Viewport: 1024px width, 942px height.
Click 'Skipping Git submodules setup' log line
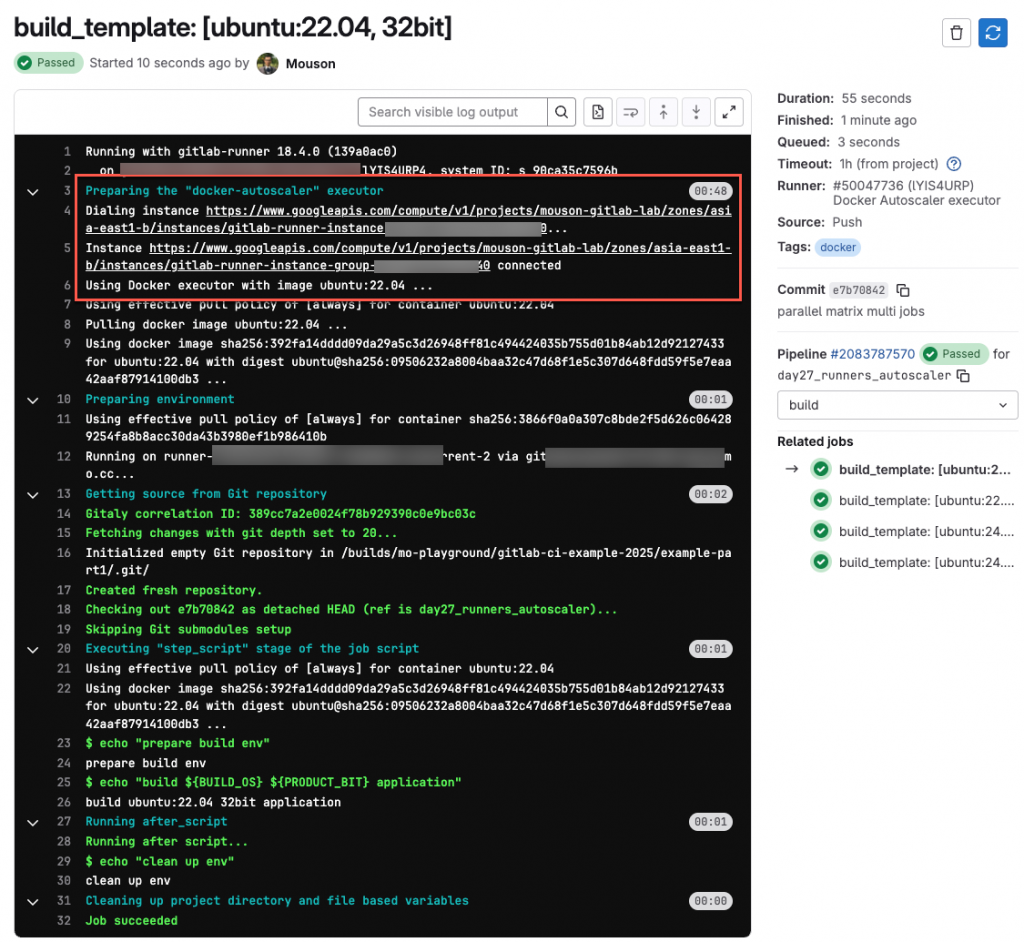pyautogui.click(x=188, y=630)
